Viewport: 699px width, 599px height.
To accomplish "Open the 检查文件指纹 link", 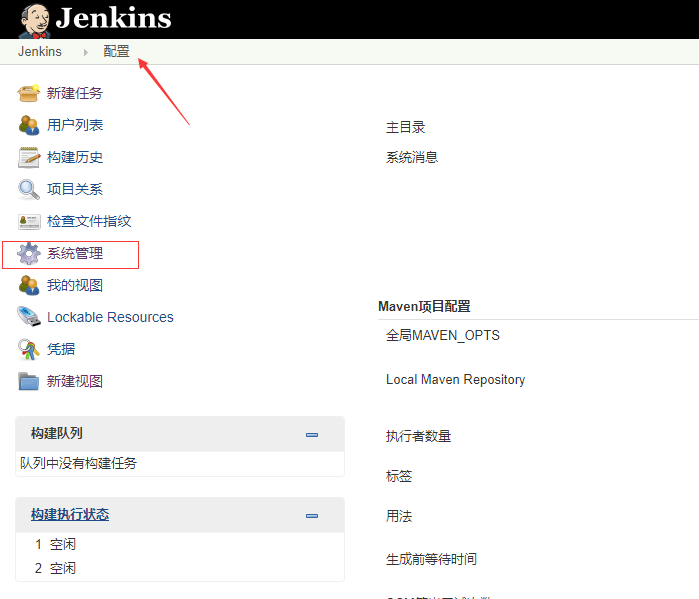I will (89, 222).
